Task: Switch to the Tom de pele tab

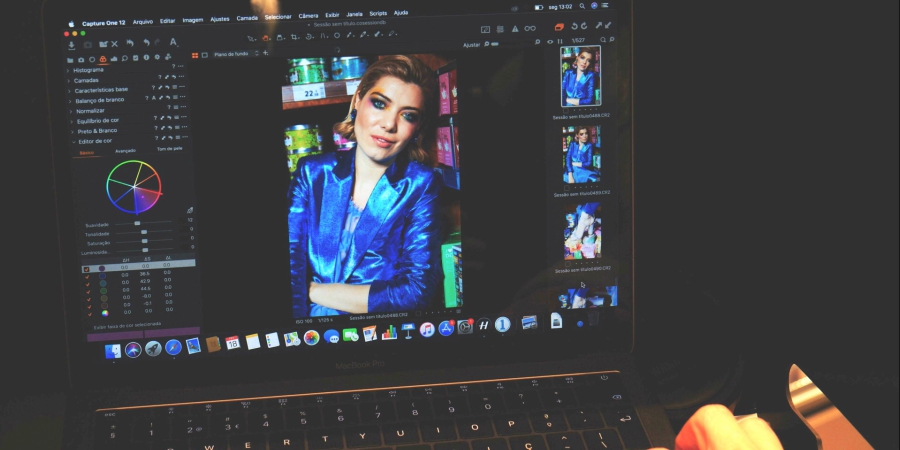Action: coord(169,149)
